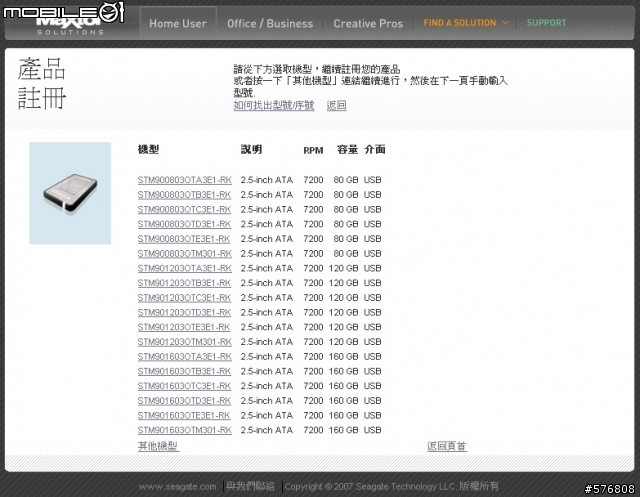Pick model STM901603OTM301-RK
This screenshot has height=497, width=640.
tap(184, 430)
